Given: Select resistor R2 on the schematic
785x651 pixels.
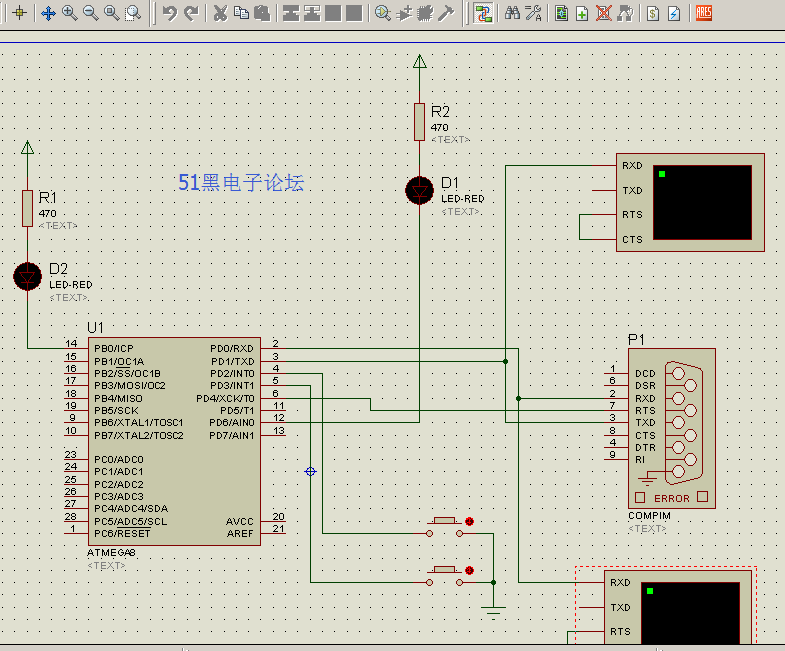Looking at the screenshot, I should point(419,121).
